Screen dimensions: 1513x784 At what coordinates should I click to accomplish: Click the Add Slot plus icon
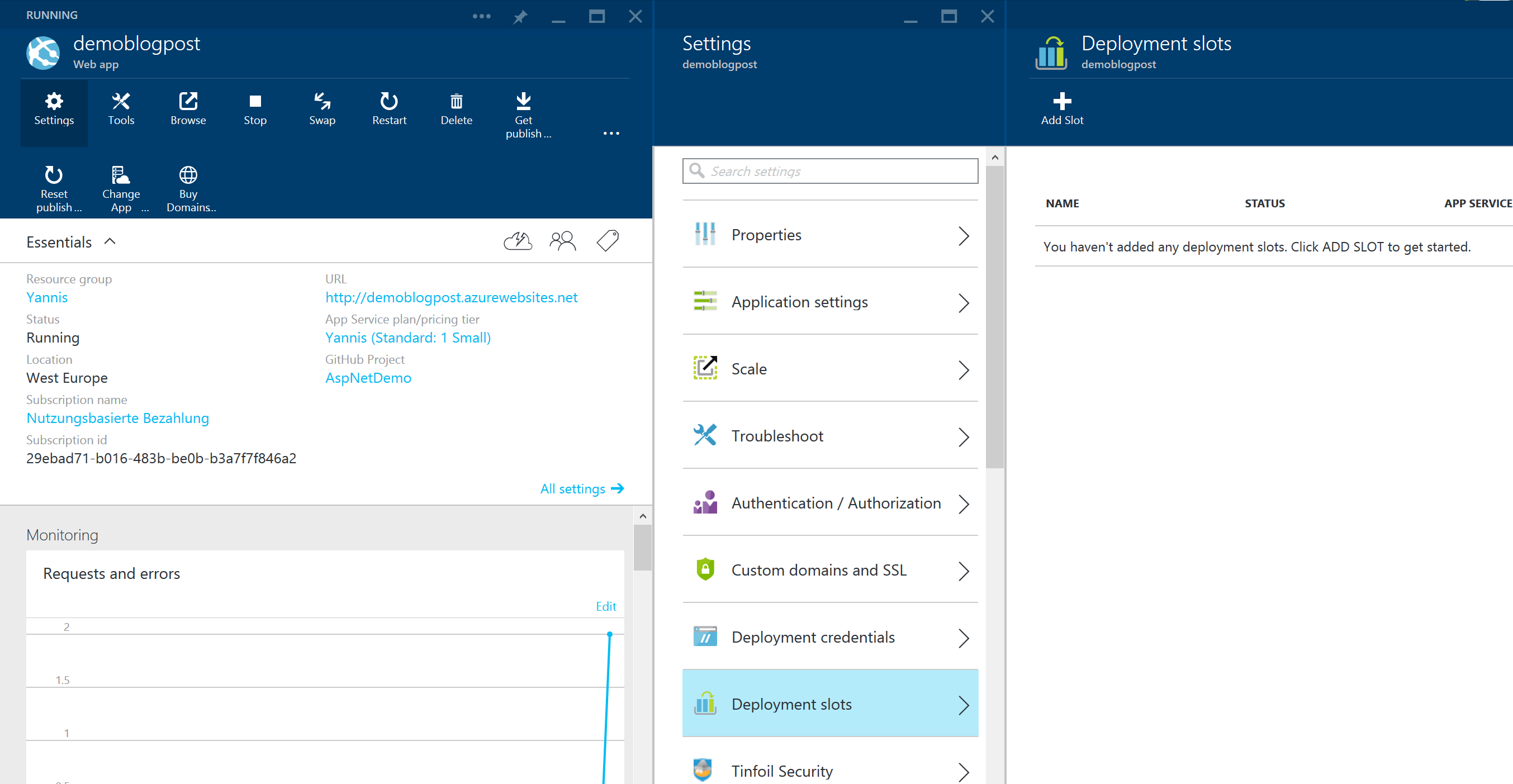[x=1062, y=101]
